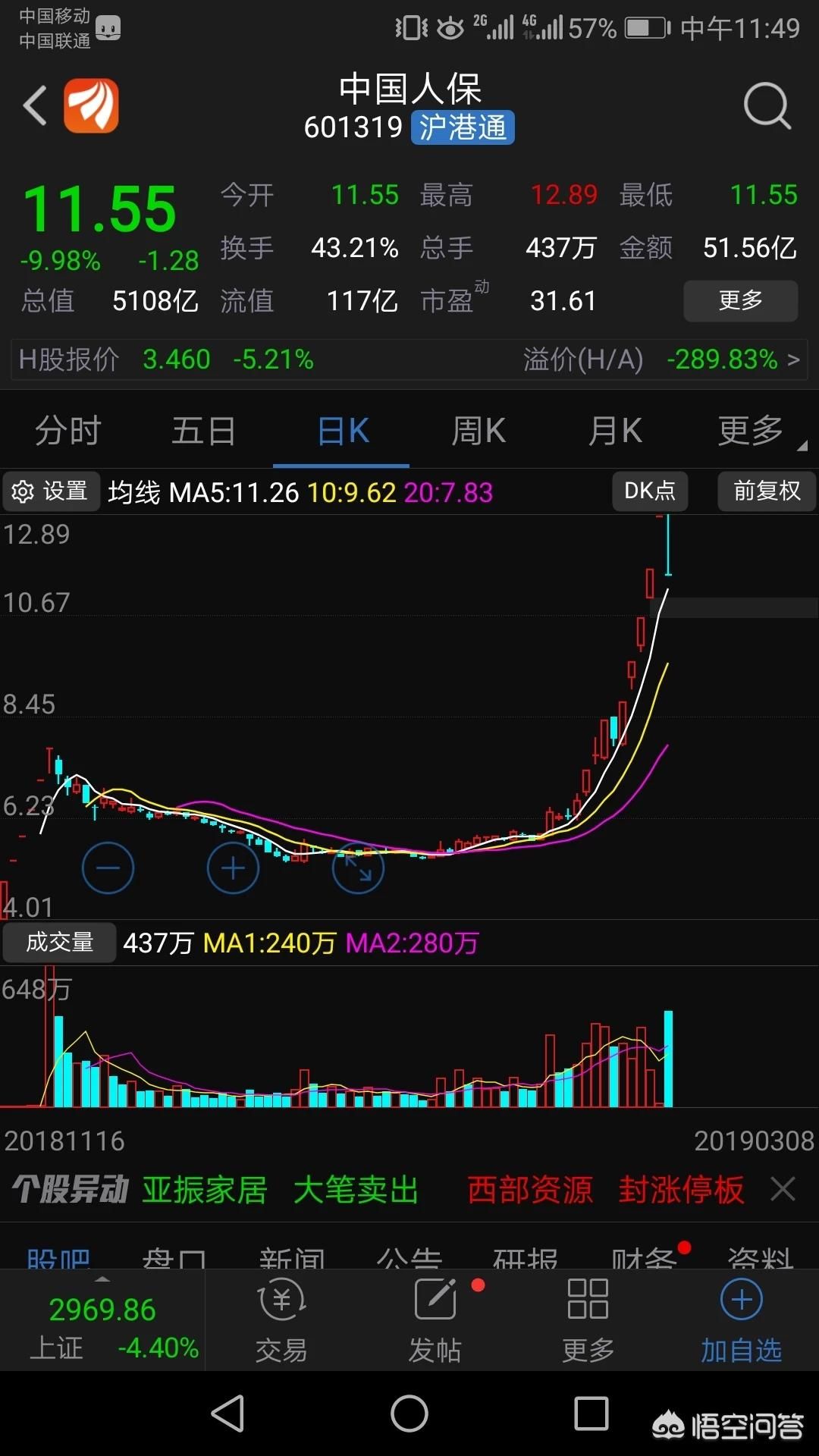The height and width of the screenshot is (1456, 819).
Task: Tap 西部资源 in the ticker banner
Action: (x=530, y=1190)
